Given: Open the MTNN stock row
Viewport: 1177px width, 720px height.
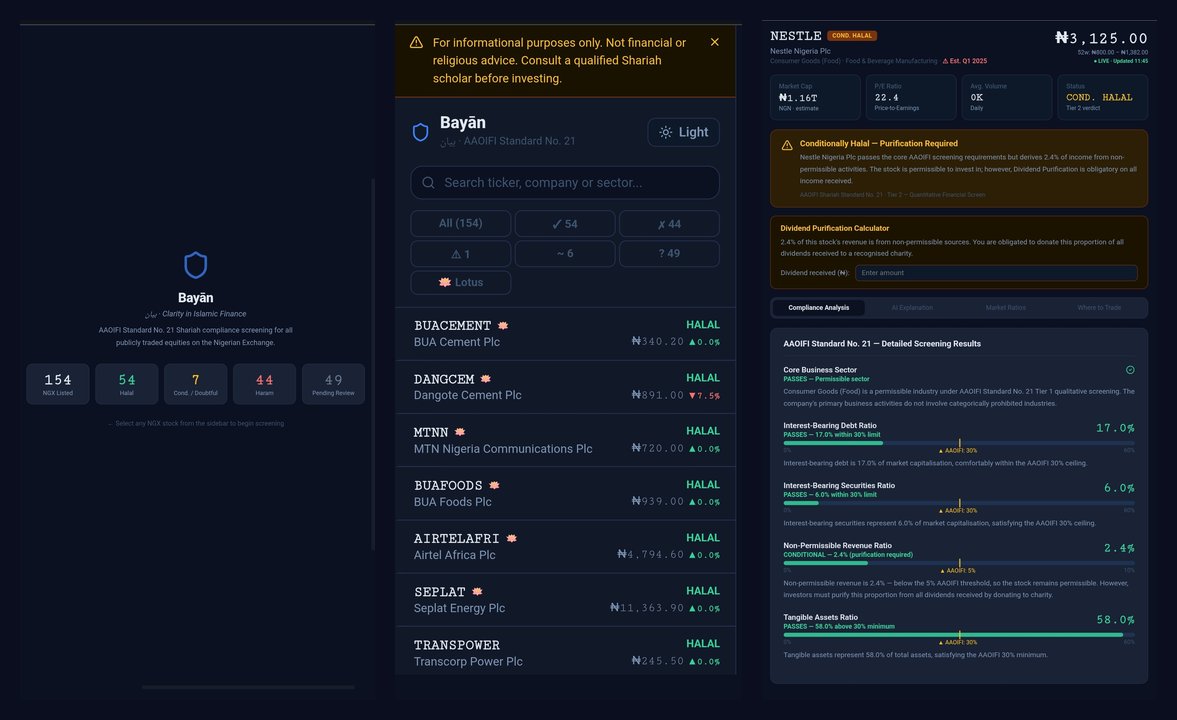Looking at the screenshot, I should click(565, 440).
